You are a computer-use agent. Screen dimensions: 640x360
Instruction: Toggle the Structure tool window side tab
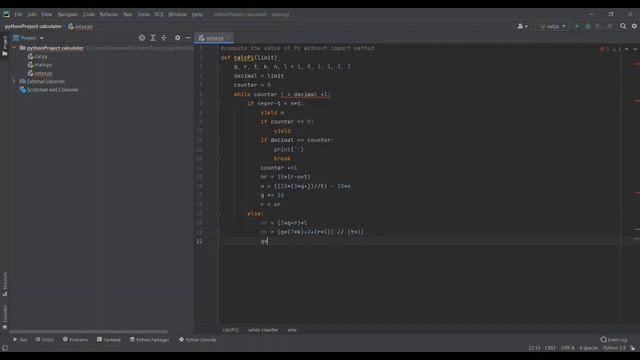tap(4, 284)
